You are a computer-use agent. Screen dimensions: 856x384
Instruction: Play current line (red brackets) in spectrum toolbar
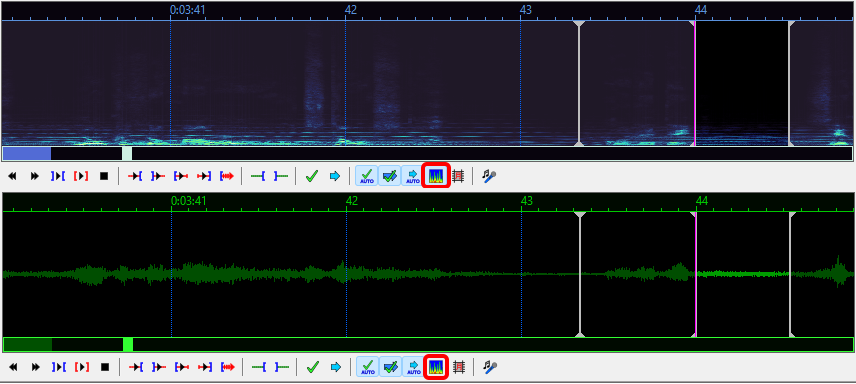pyautogui.click(x=81, y=176)
